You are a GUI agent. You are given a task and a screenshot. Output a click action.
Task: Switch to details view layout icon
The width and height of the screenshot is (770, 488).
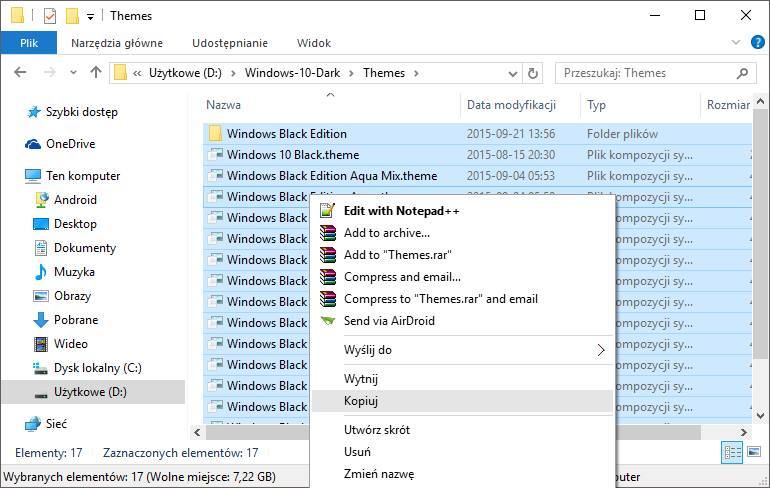click(x=732, y=452)
